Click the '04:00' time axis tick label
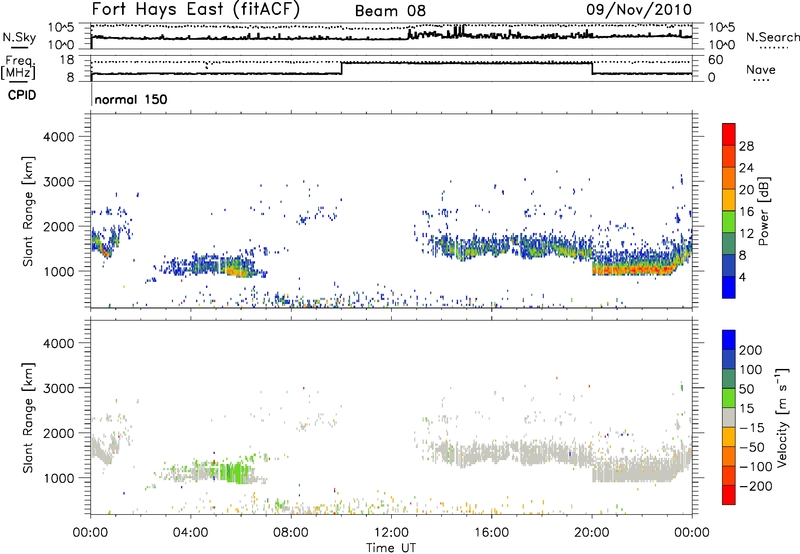Viewport: 800px width, 554px height. 191,533
